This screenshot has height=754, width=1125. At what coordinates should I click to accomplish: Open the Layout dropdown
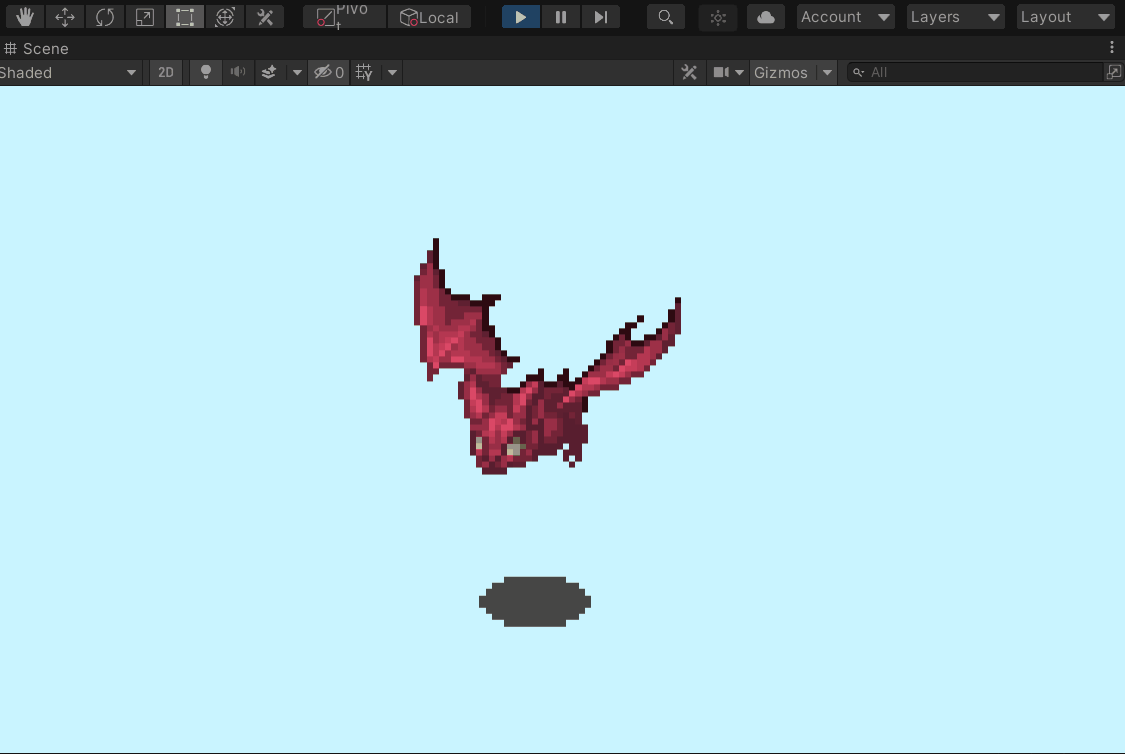[1065, 17]
